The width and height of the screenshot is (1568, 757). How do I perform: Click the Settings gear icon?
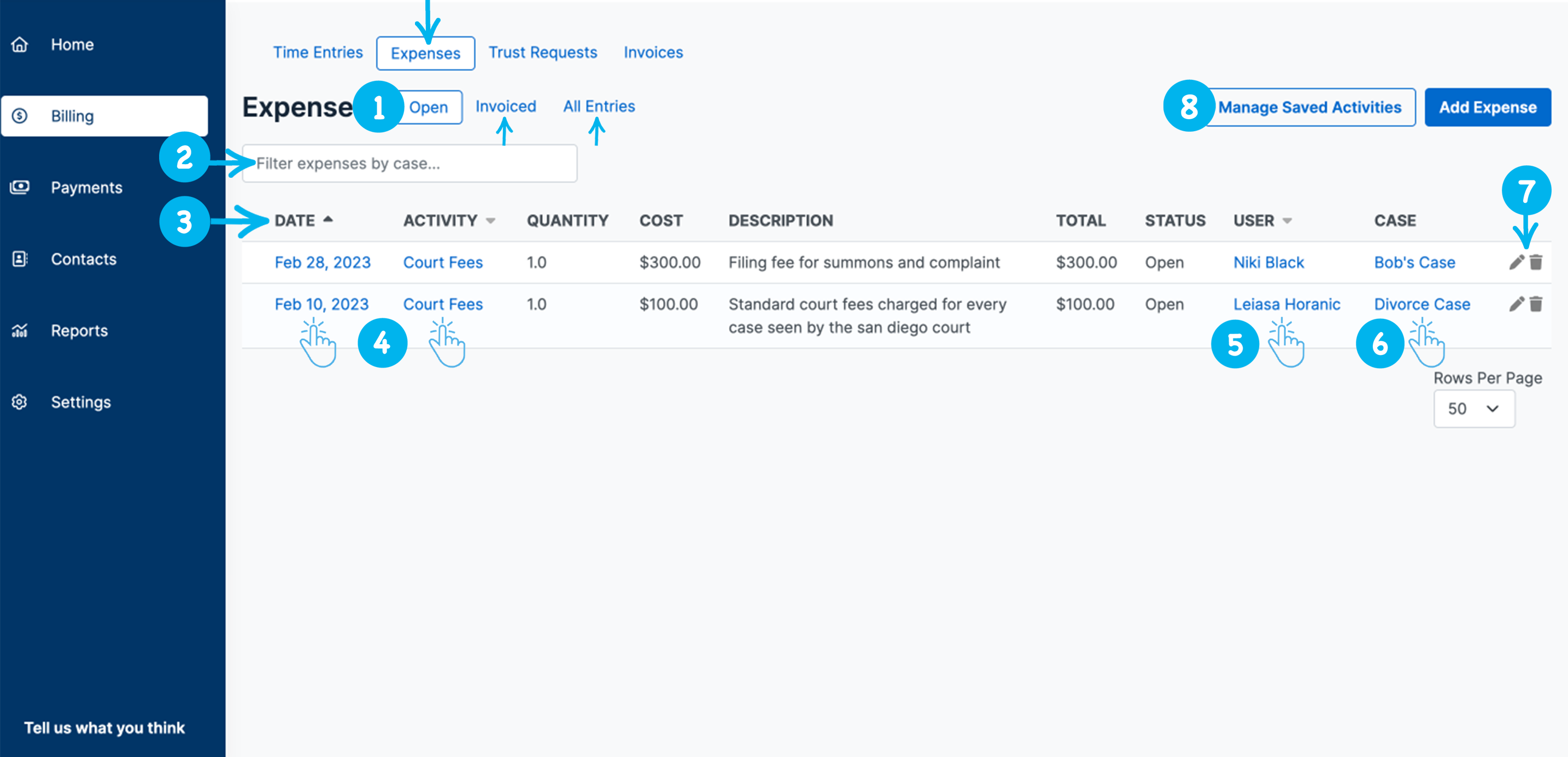20,402
